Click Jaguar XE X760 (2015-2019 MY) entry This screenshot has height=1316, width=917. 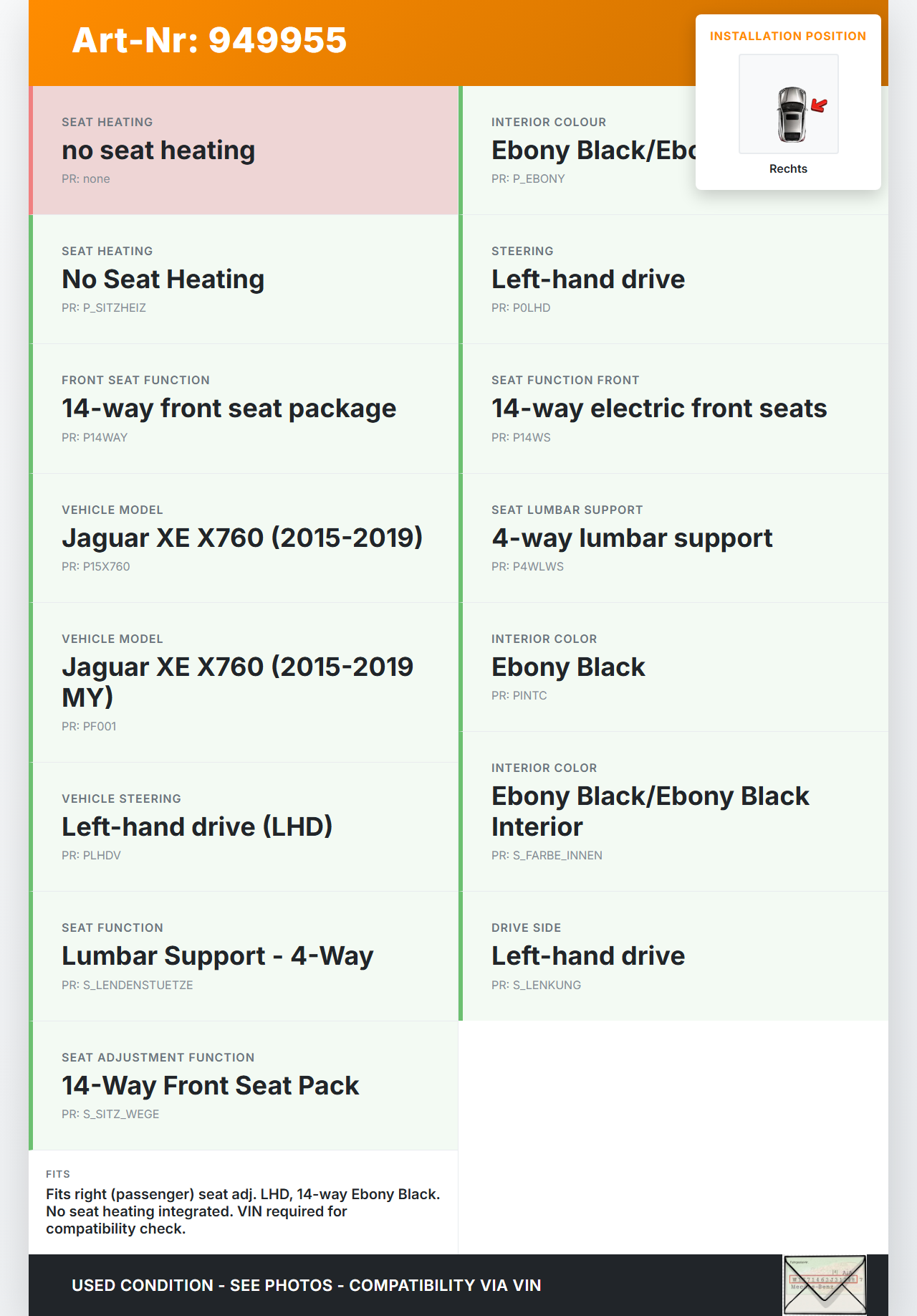click(x=244, y=682)
